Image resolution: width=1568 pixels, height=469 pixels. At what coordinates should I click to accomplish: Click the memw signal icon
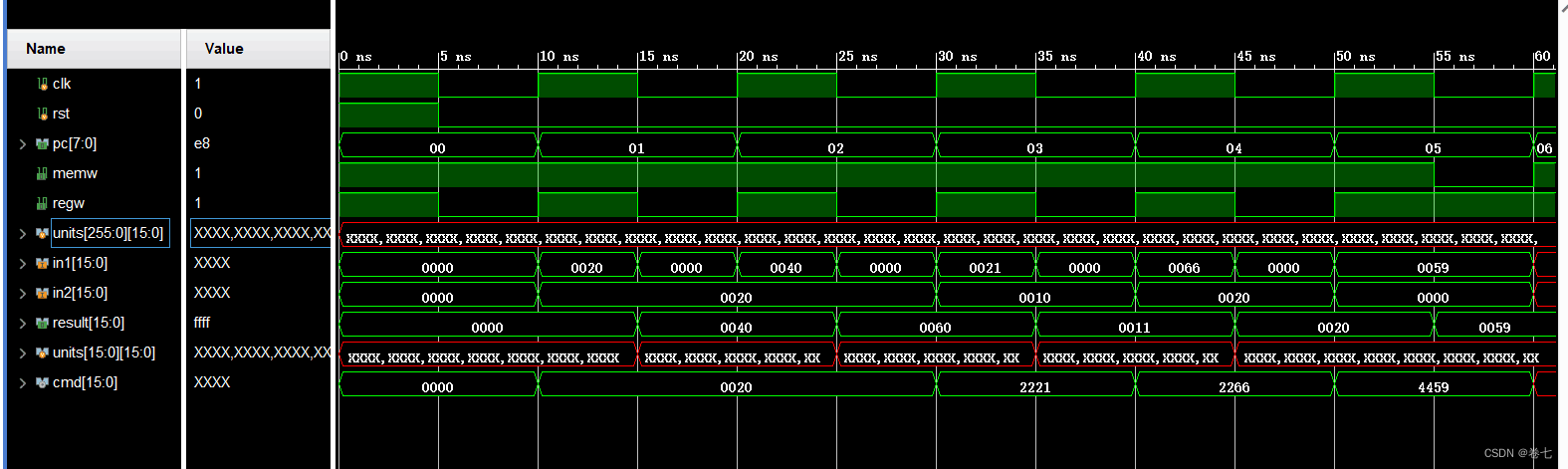click(42, 173)
